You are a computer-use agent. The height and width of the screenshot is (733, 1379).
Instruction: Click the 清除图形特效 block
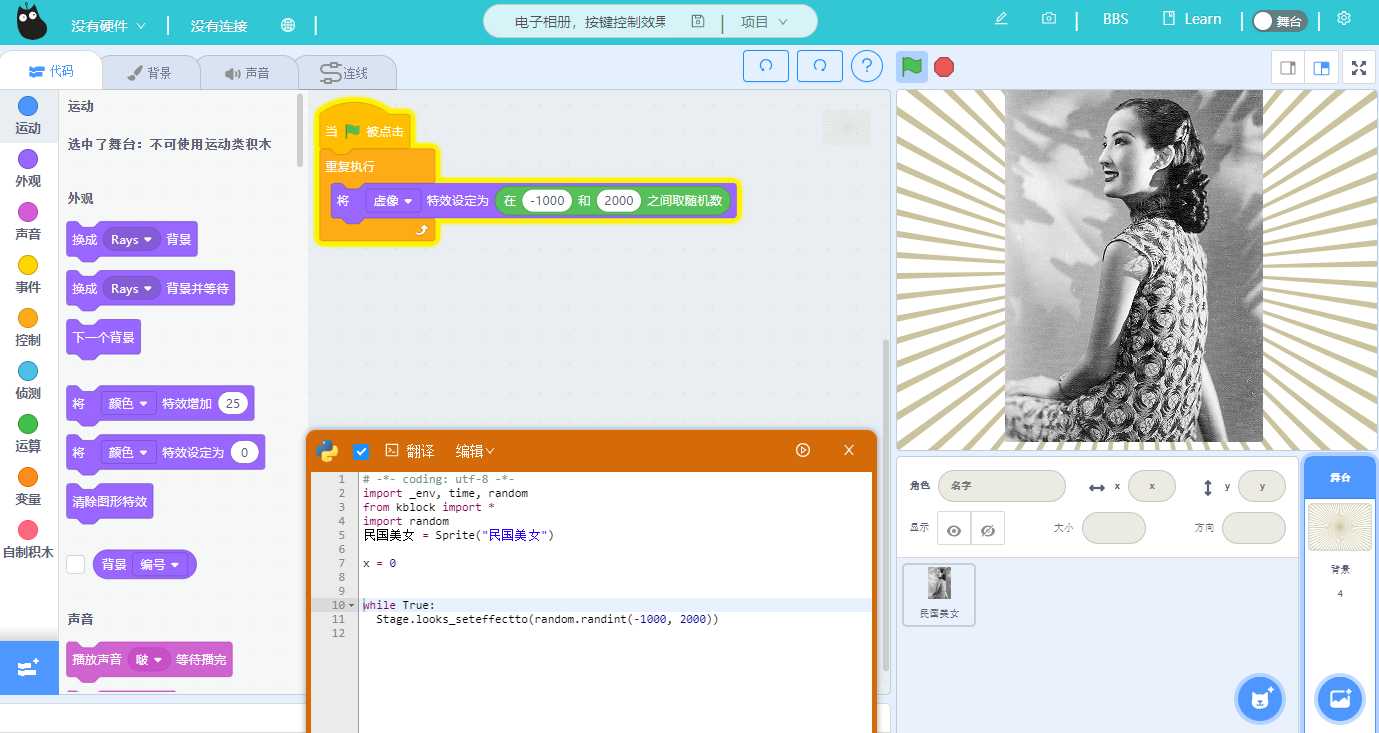tap(109, 501)
